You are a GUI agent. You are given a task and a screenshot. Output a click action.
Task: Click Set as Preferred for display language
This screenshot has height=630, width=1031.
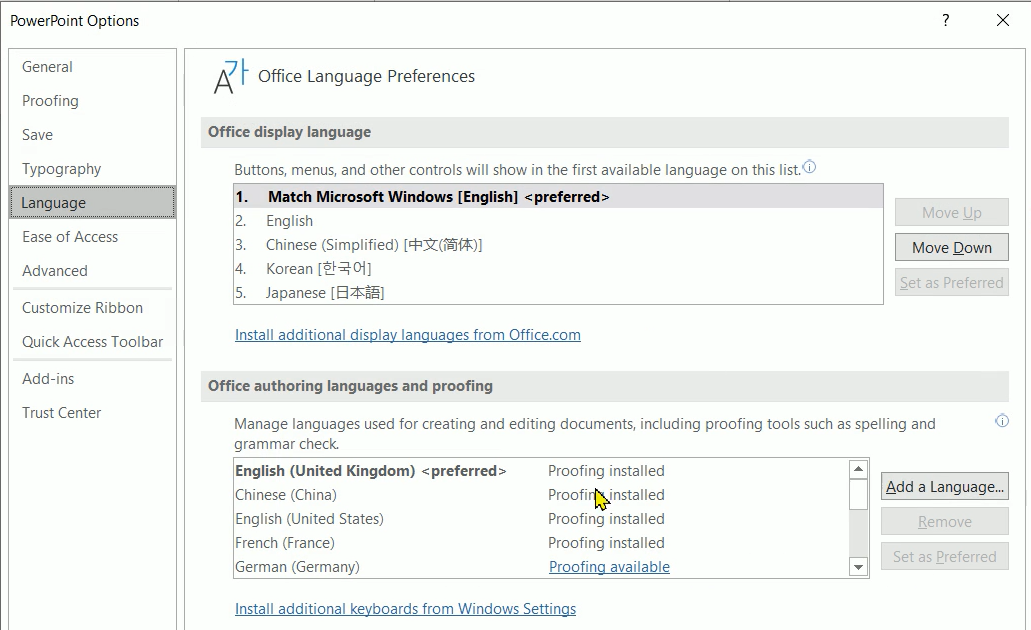(951, 283)
